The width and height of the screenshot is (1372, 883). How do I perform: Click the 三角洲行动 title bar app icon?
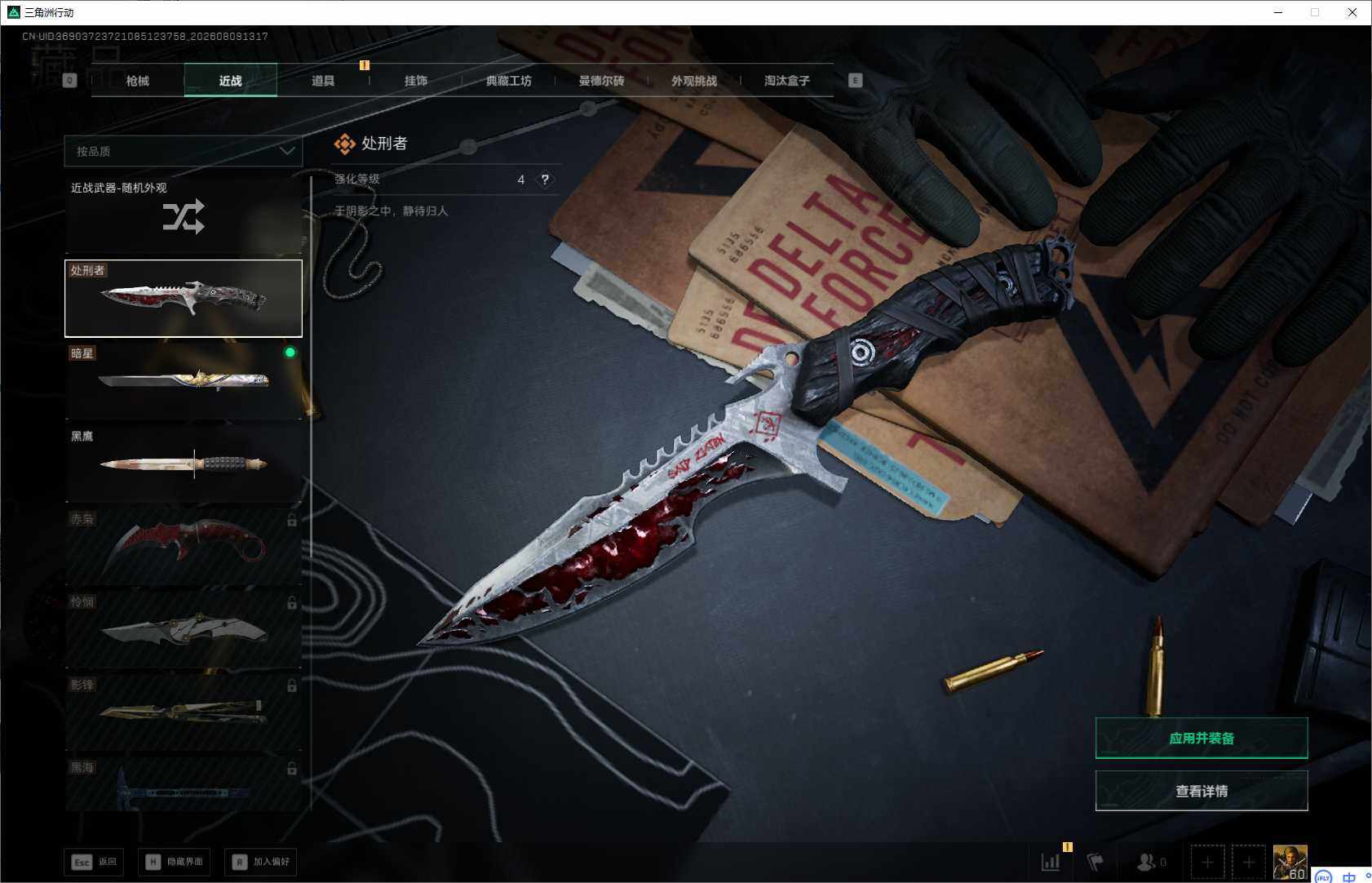[x=13, y=12]
